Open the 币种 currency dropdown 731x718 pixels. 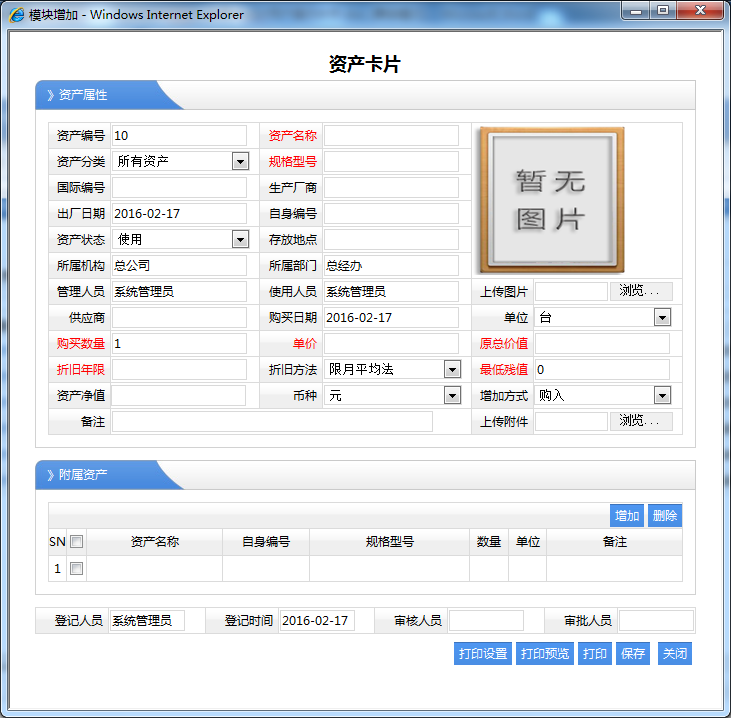tap(452, 396)
